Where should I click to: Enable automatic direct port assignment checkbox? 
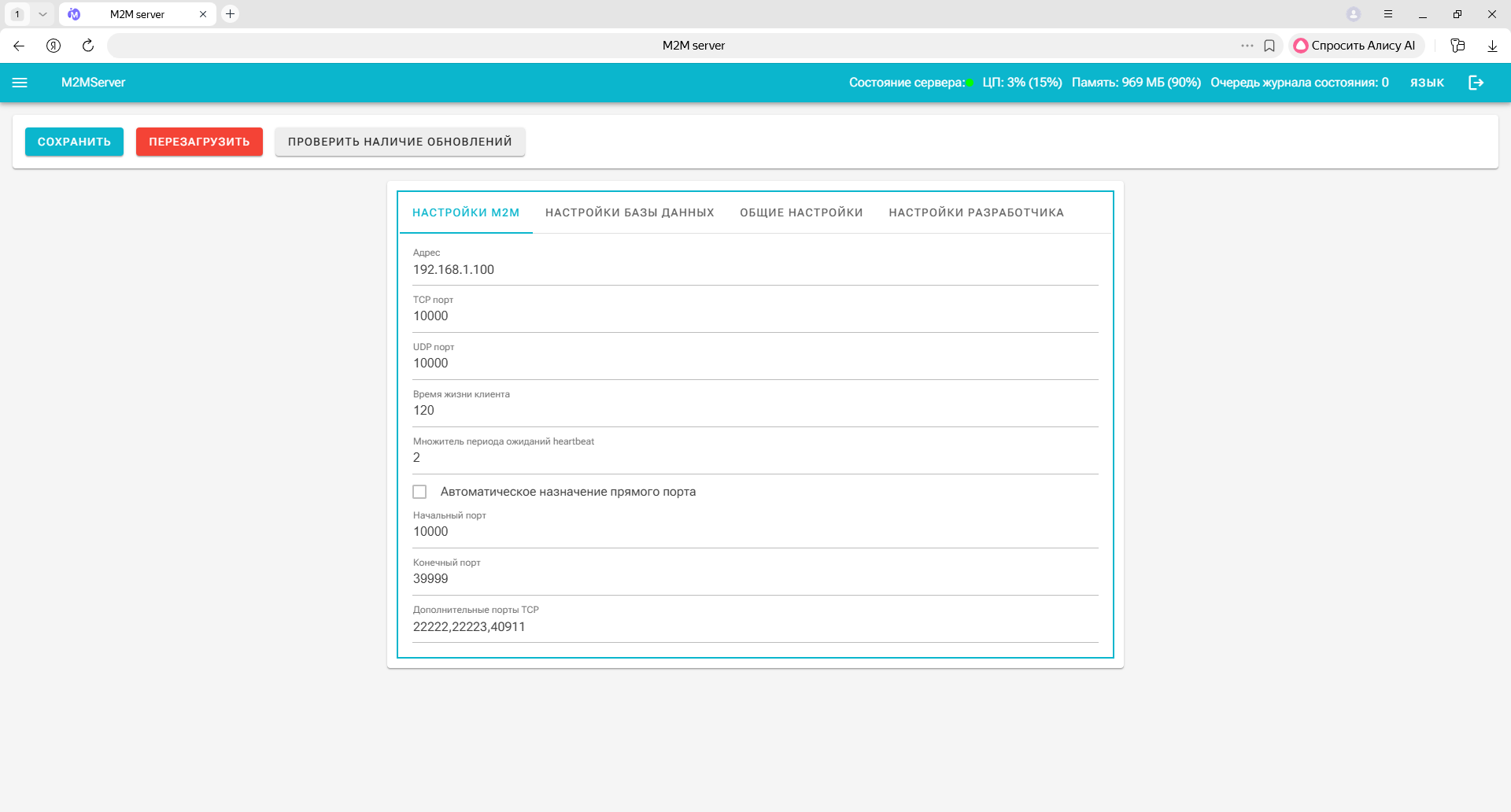(420, 492)
